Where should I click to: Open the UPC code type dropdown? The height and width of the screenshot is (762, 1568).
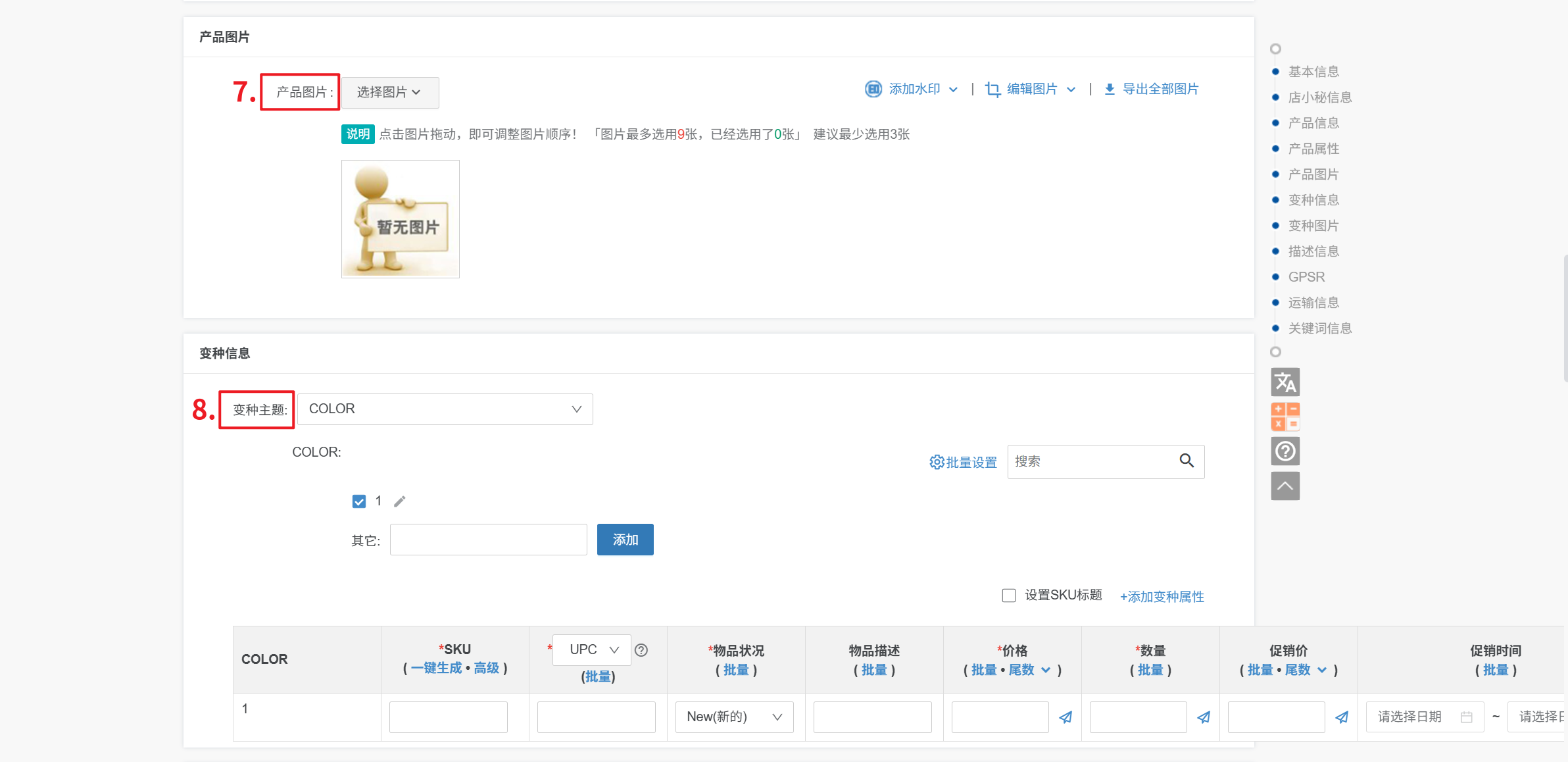[592, 650]
